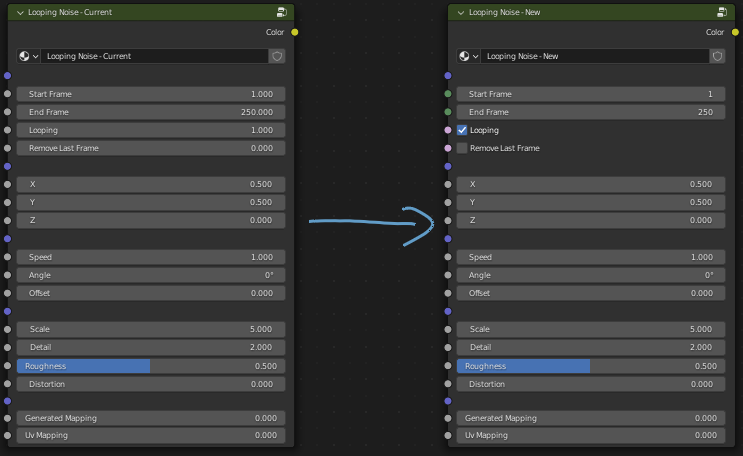Viewport: 743px width, 456px height.
Task: Click Angle field in Current node
Action: click(x=151, y=275)
